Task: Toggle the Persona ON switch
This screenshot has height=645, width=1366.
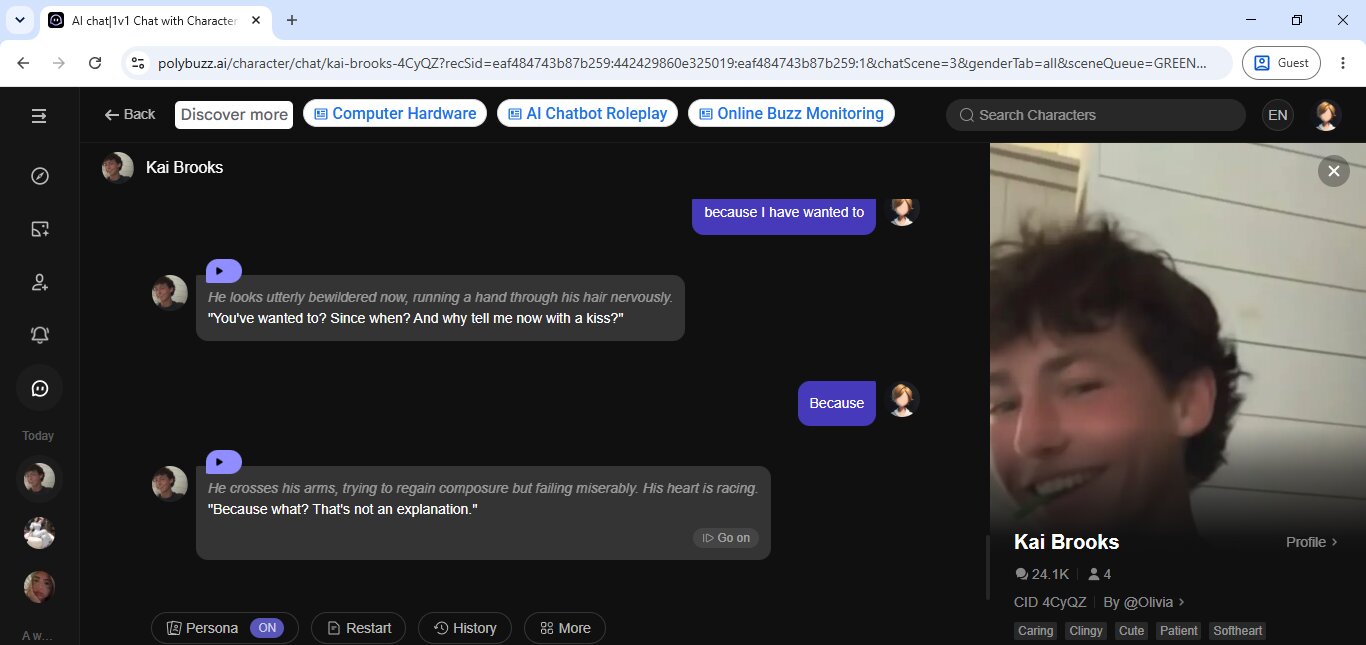Action: (267, 628)
